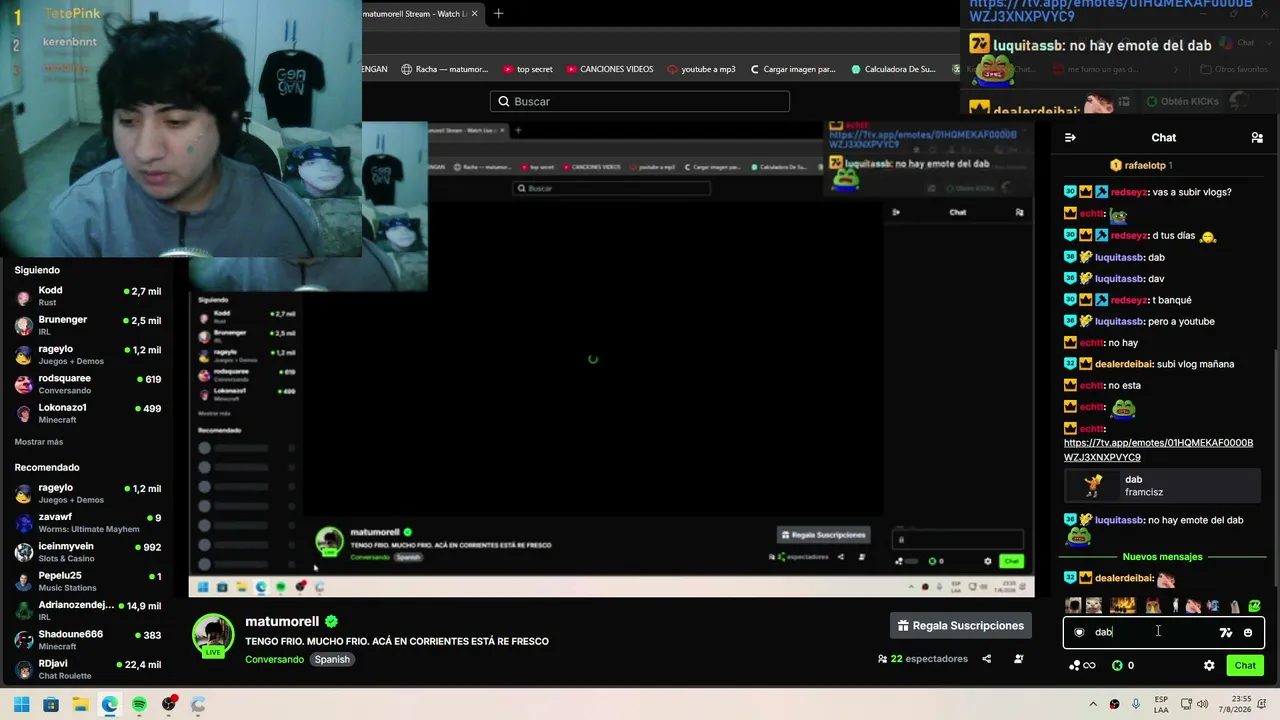Click the green KICKs balance icon
The width and height of the screenshot is (1280, 720).
pyautogui.click(x=1117, y=665)
